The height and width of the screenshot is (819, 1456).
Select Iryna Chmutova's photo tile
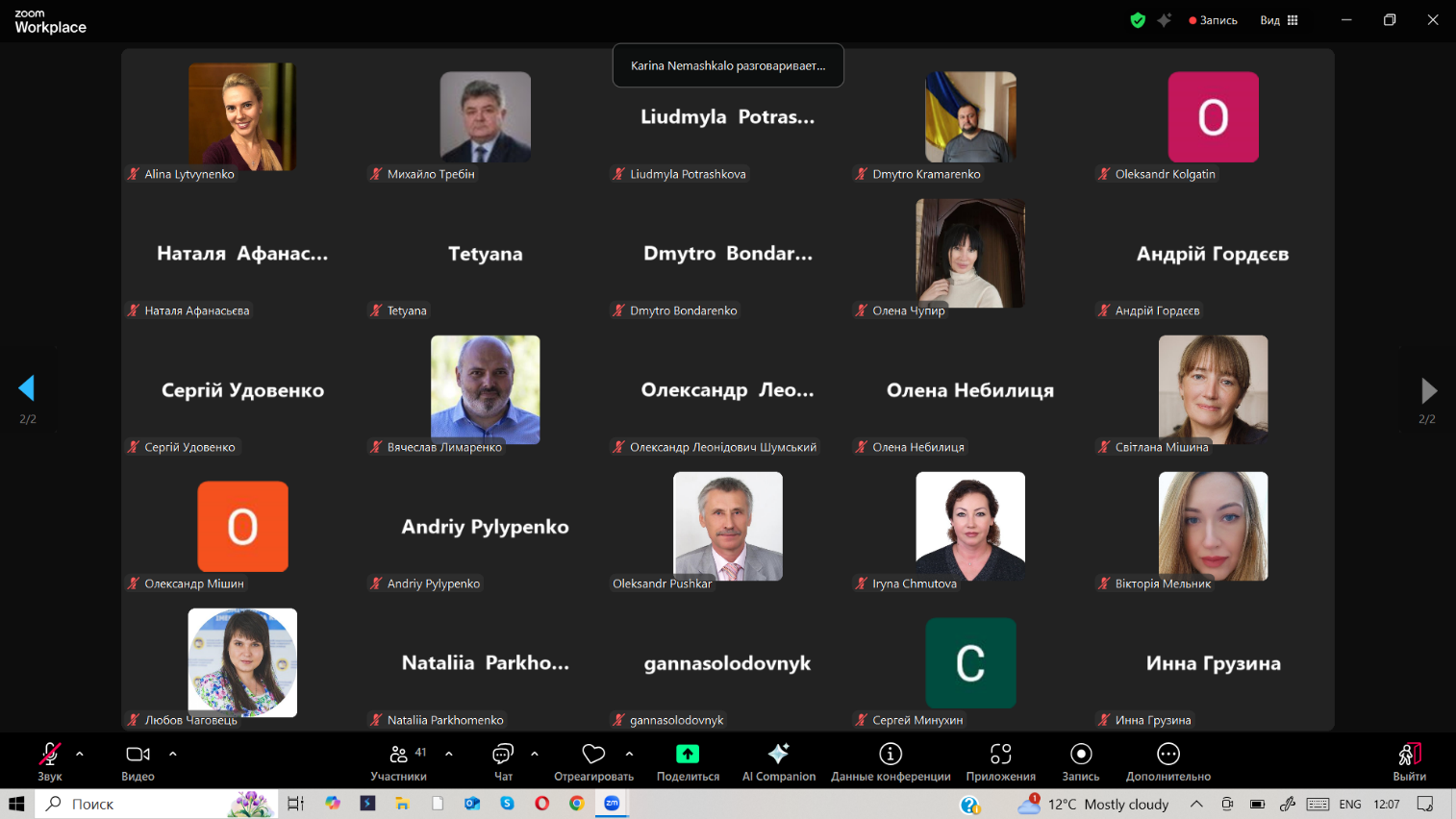[970, 526]
